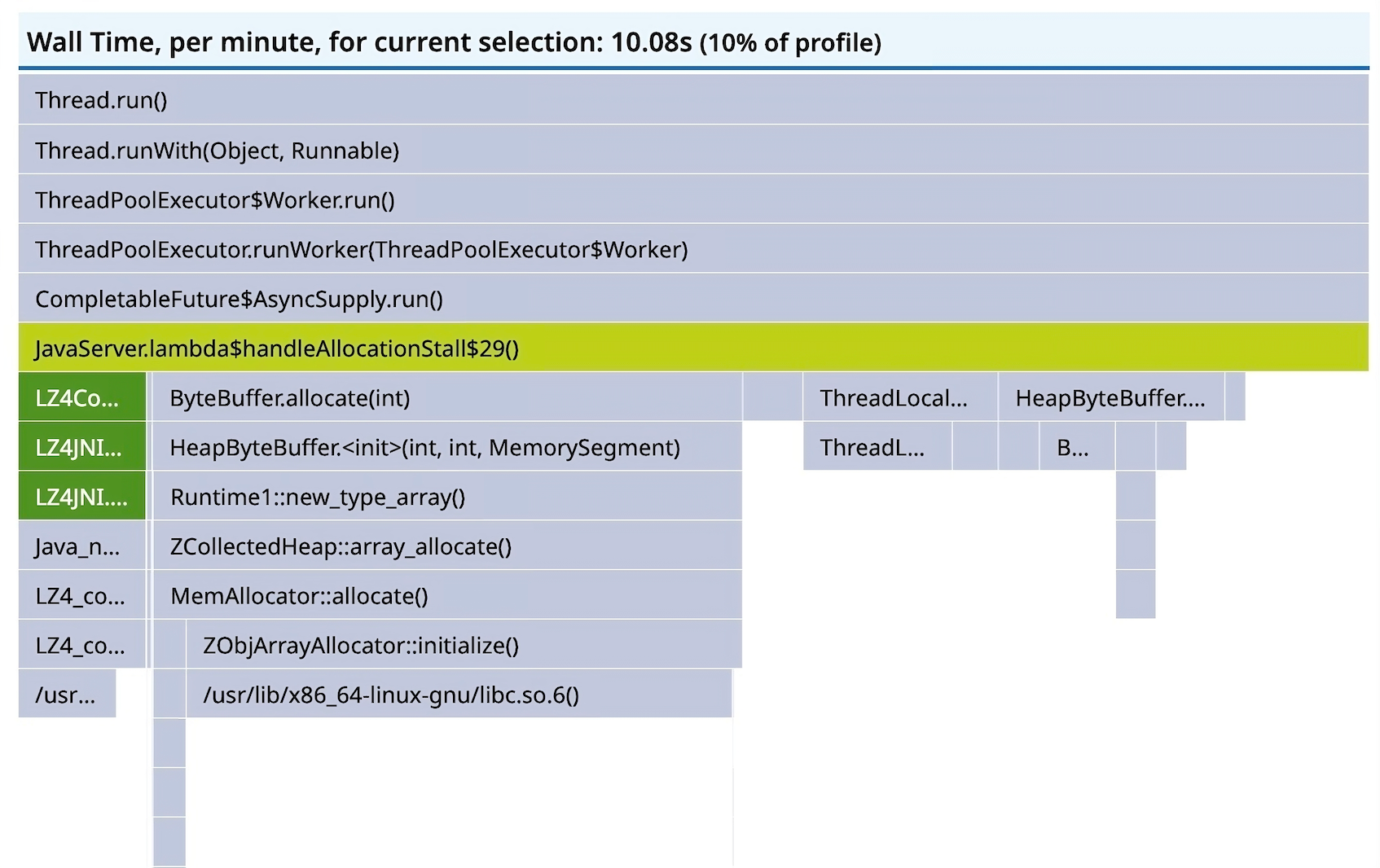Click CompletableFuture$AsyncSupply.run() frame

(x=692, y=299)
